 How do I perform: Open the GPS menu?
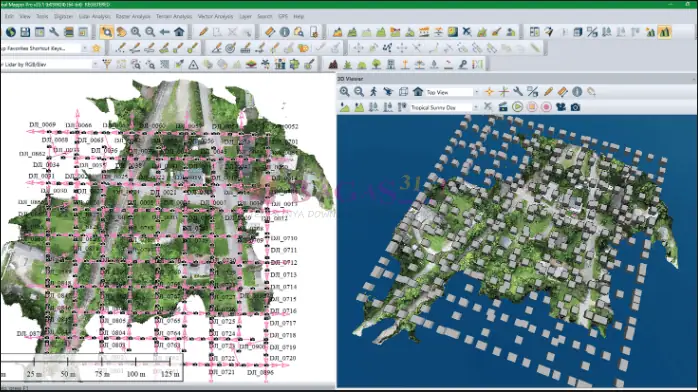[x=283, y=16]
